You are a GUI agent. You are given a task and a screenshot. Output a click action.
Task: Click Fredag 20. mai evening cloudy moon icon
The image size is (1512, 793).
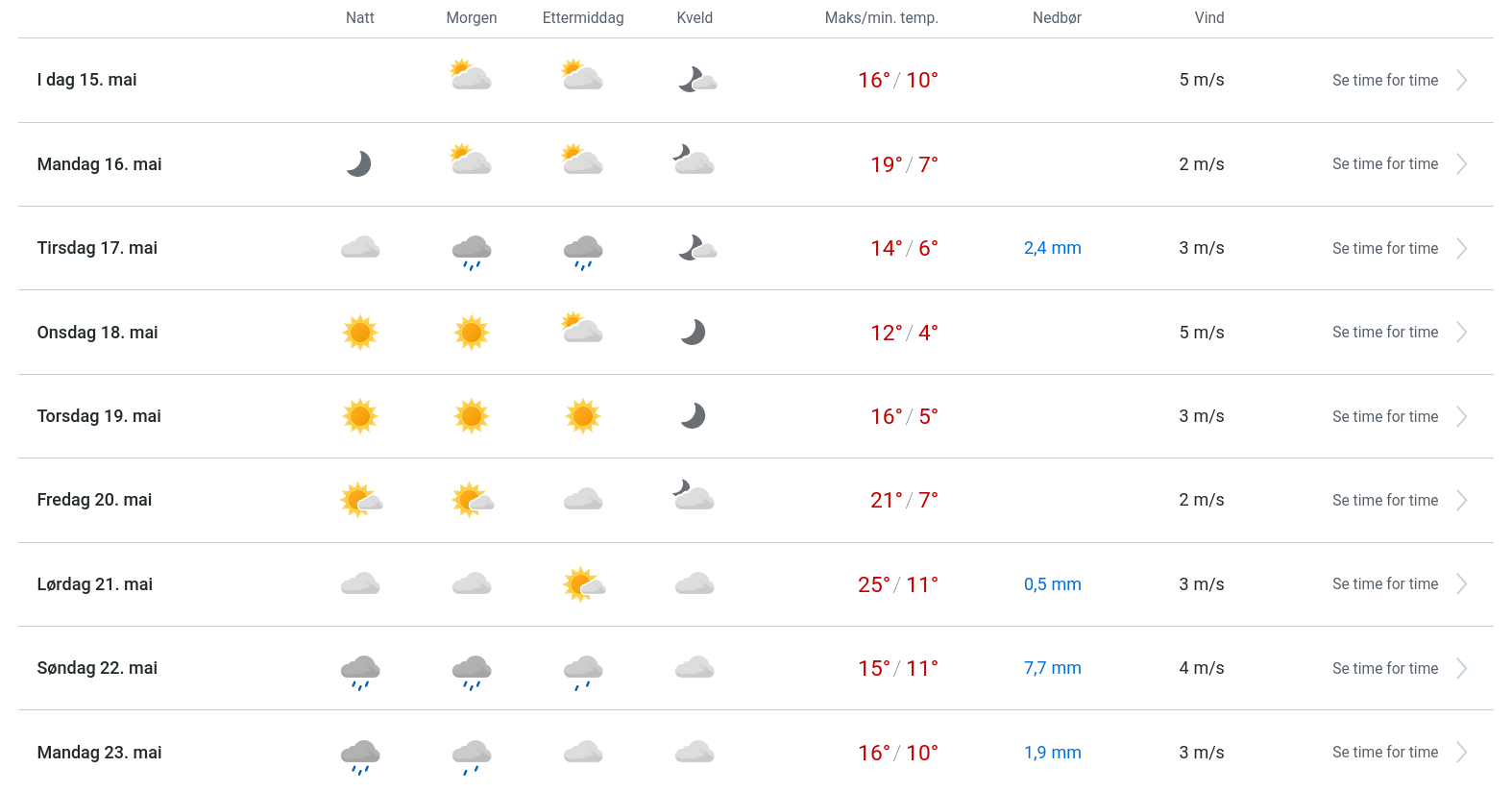point(694,496)
